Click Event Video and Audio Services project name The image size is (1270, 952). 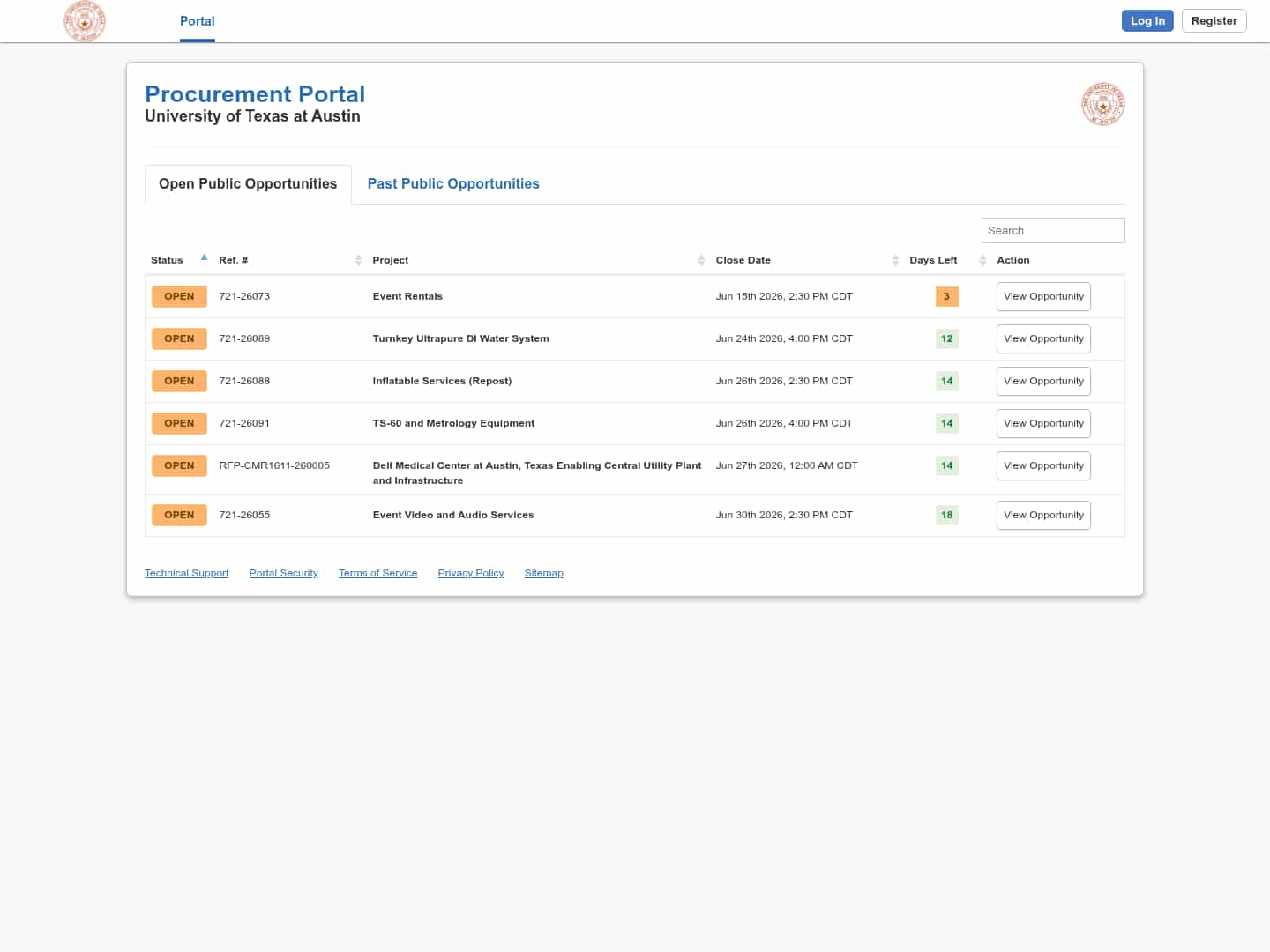(453, 516)
